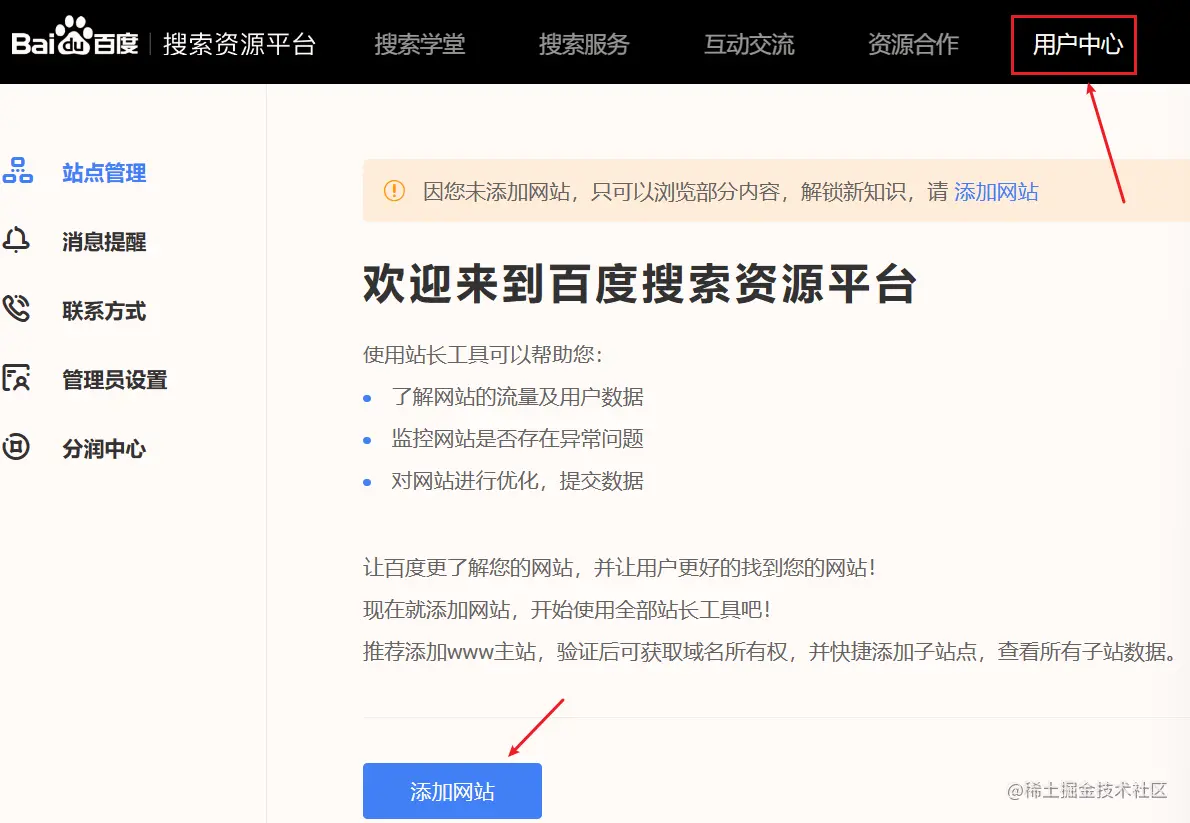This screenshot has width=1190, height=823.
Task: Follow the 添加网站 link in notice
Action: pos(996,191)
